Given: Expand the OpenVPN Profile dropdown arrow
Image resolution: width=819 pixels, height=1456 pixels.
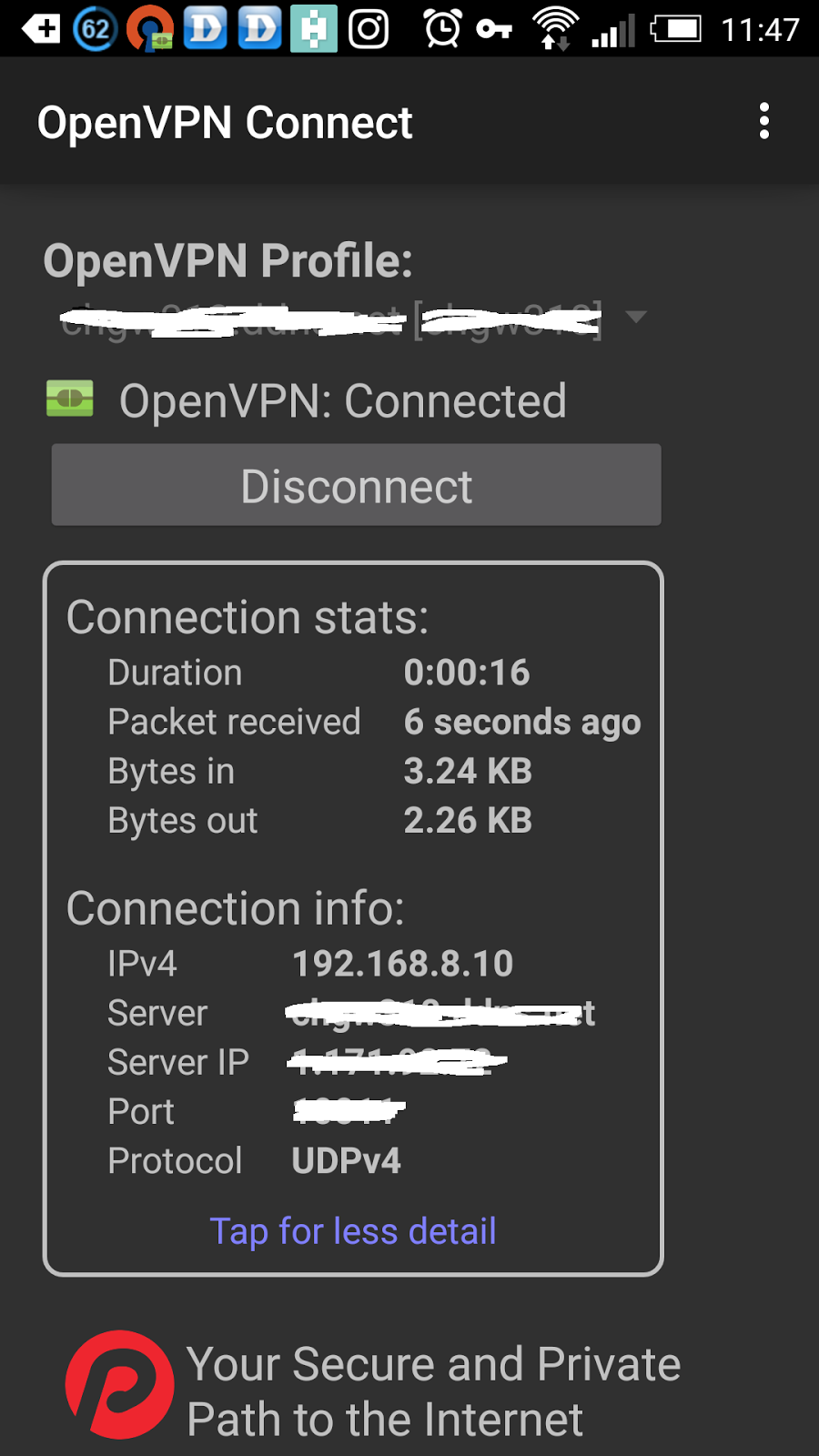Looking at the screenshot, I should click(x=636, y=317).
